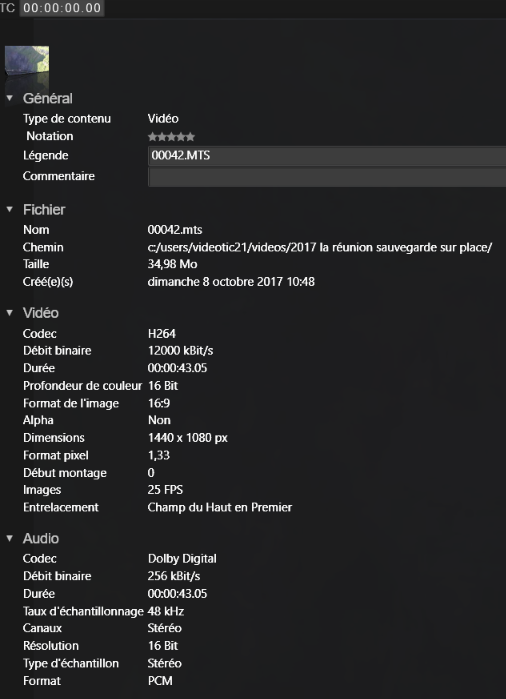Screen dimensions: 506x699
Task: Set rating to first star
Action: pyautogui.click(x=152, y=137)
